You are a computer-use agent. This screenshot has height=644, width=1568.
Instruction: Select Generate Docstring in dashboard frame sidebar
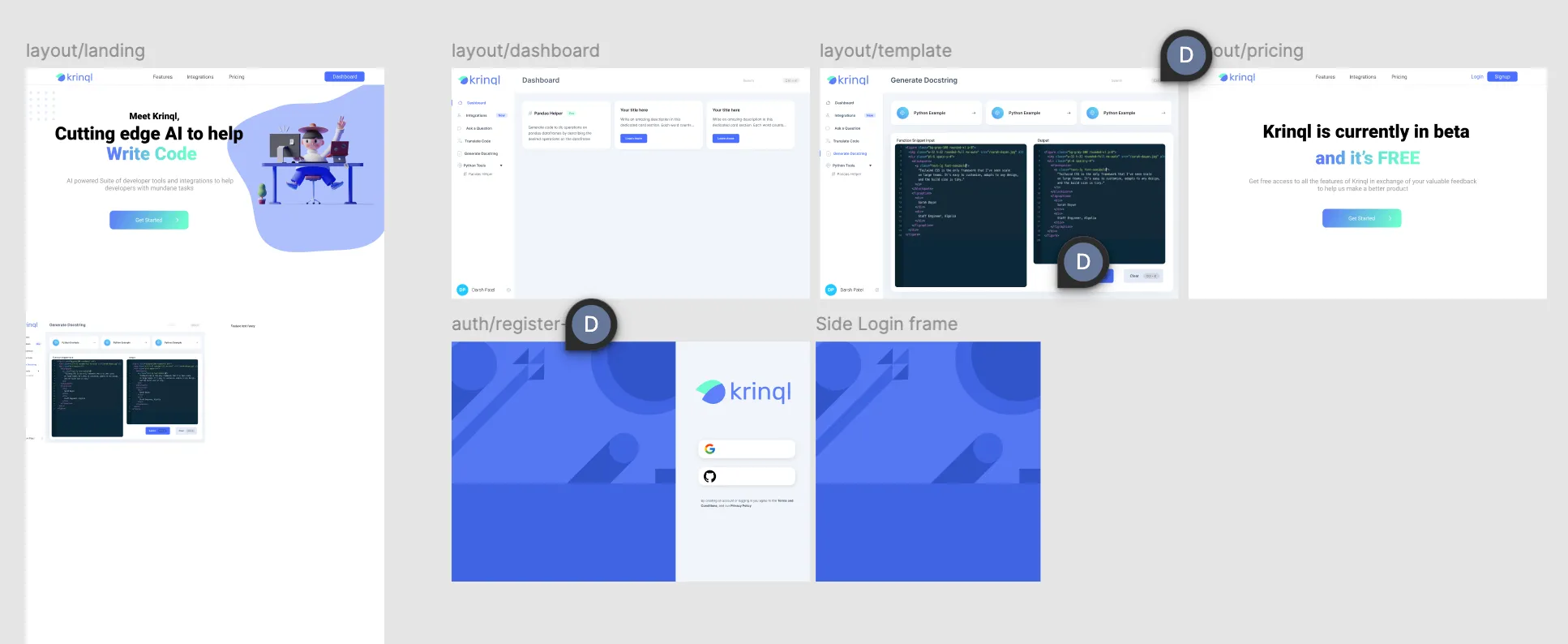481,153
